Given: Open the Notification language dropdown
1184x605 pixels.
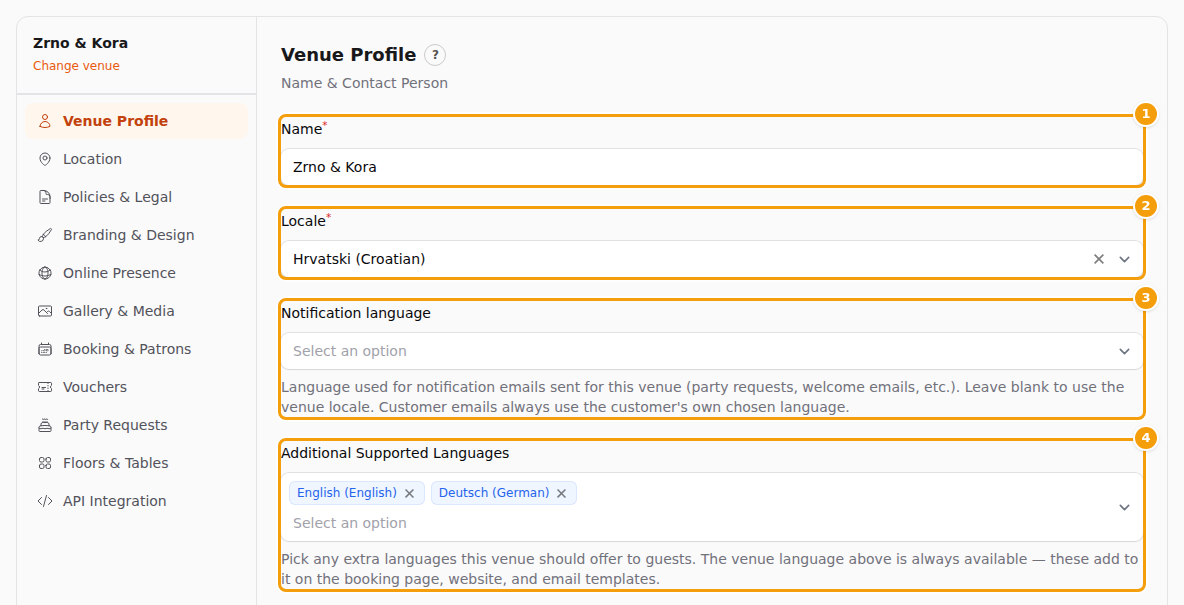Looking at the screenshot, I should click(x=711, y=351).
